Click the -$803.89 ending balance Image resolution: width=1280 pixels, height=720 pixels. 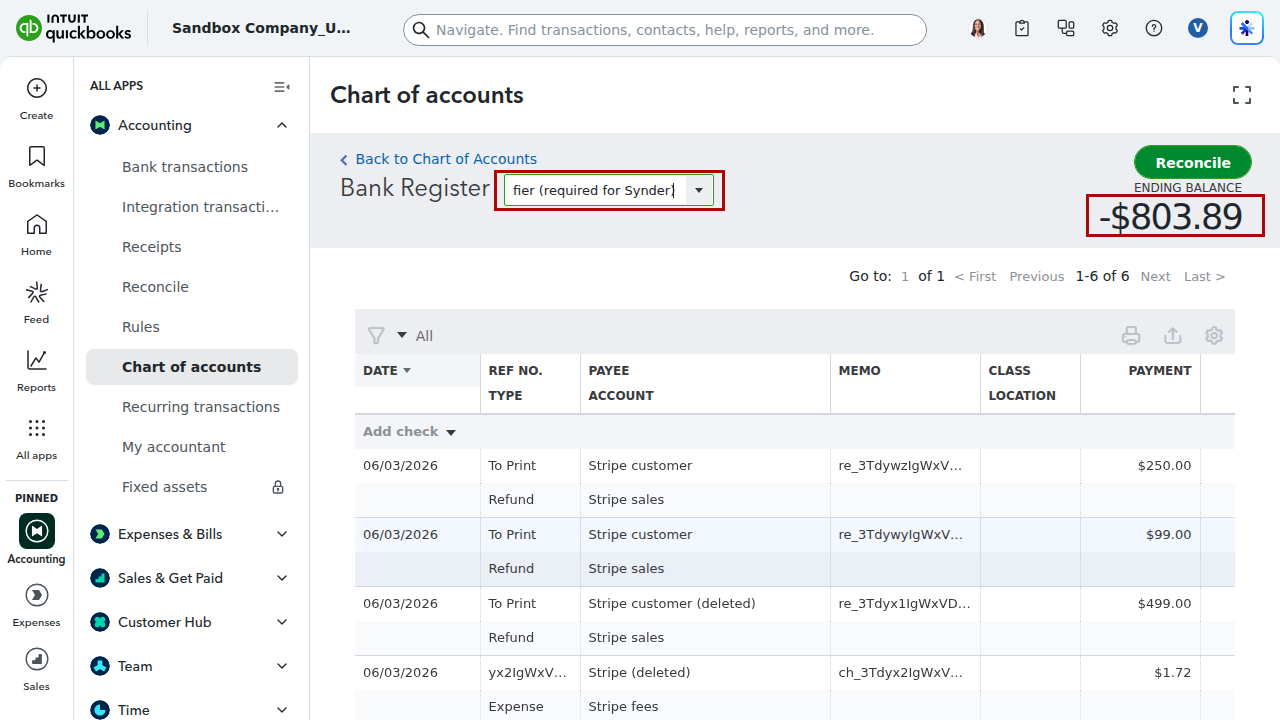click(x=1171, y=217)
